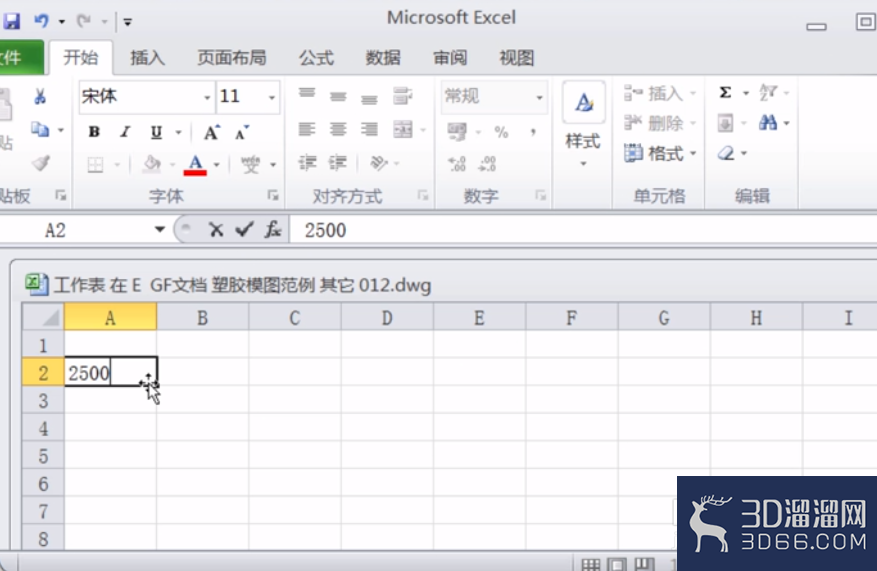
Task: Switch to the 审阅 ribbon tab
Action: 450,58
